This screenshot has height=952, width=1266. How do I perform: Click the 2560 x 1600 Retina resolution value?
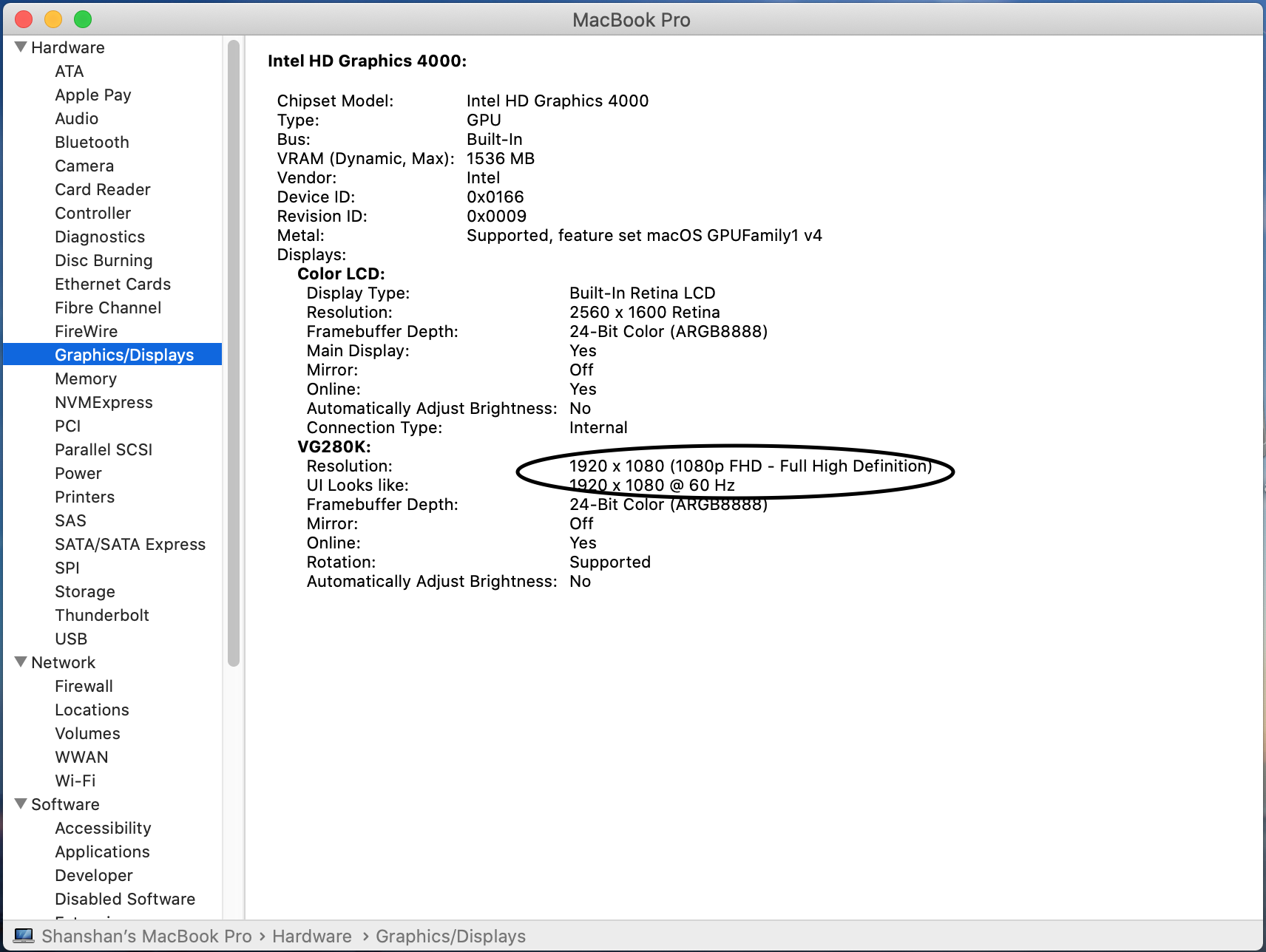pos(645,312)
